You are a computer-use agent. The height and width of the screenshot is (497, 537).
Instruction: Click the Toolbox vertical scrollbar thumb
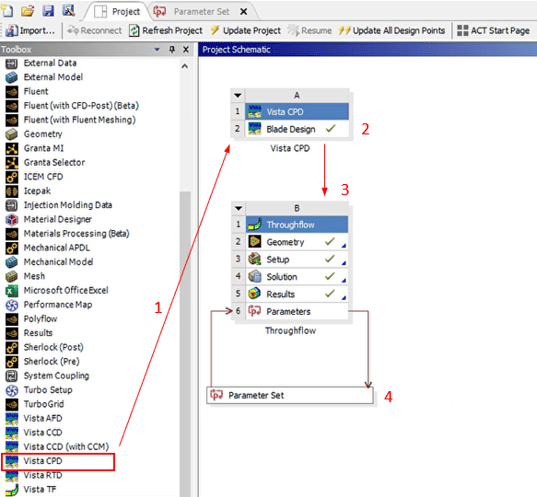pyautogui.click(x=185, y=343)
